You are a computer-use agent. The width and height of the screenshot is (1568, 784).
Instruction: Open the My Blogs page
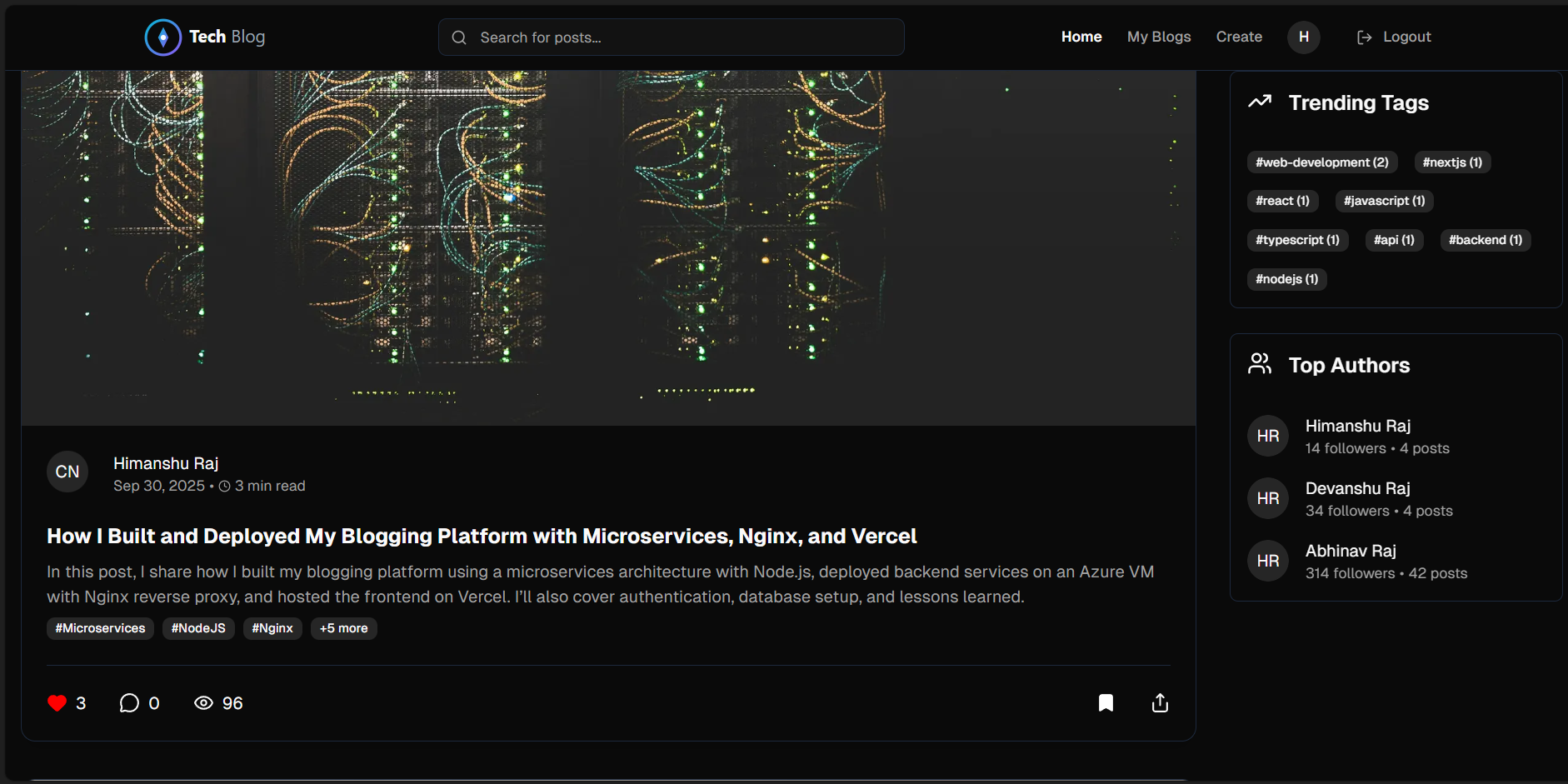point(1158,37)
